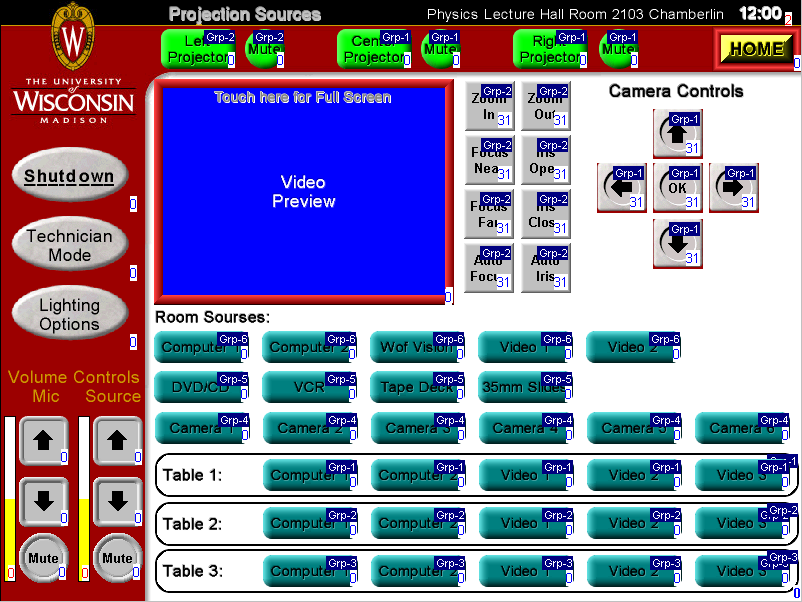Click the camera OK center button
The width and height of the screenshot is (802, 602).
tap(678, 188)
